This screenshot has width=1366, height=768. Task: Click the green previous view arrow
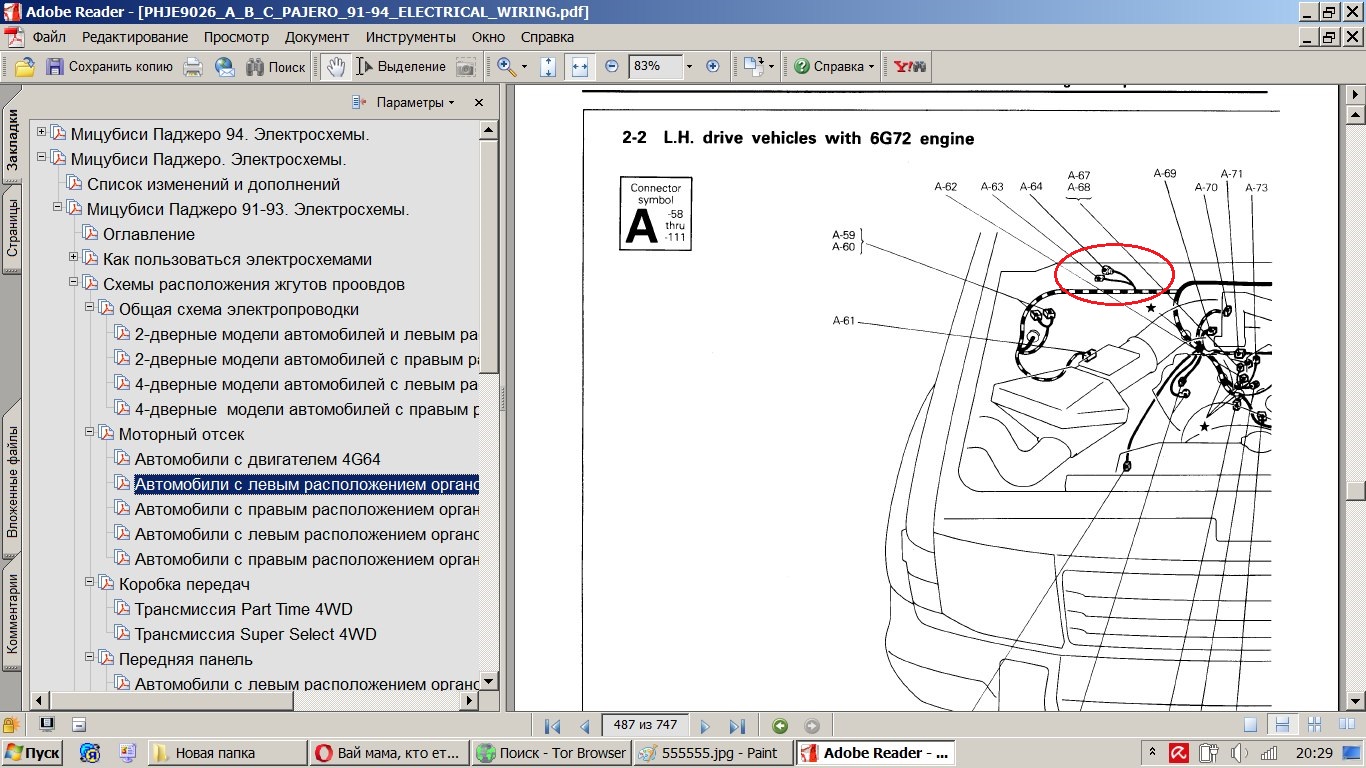pyautogui.click(x=780, y=726)
